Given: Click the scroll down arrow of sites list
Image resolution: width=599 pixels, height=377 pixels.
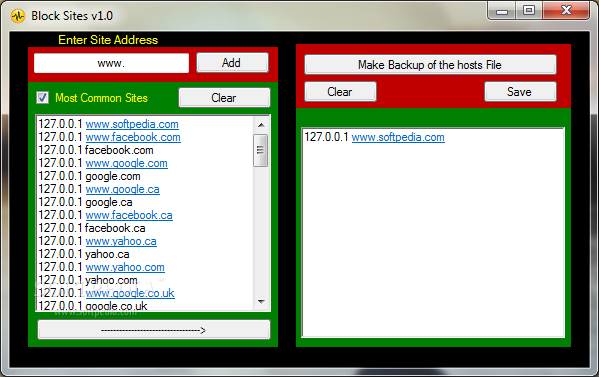Looking at the screenshot, I should pyautogui.click(x=261, y=302).
